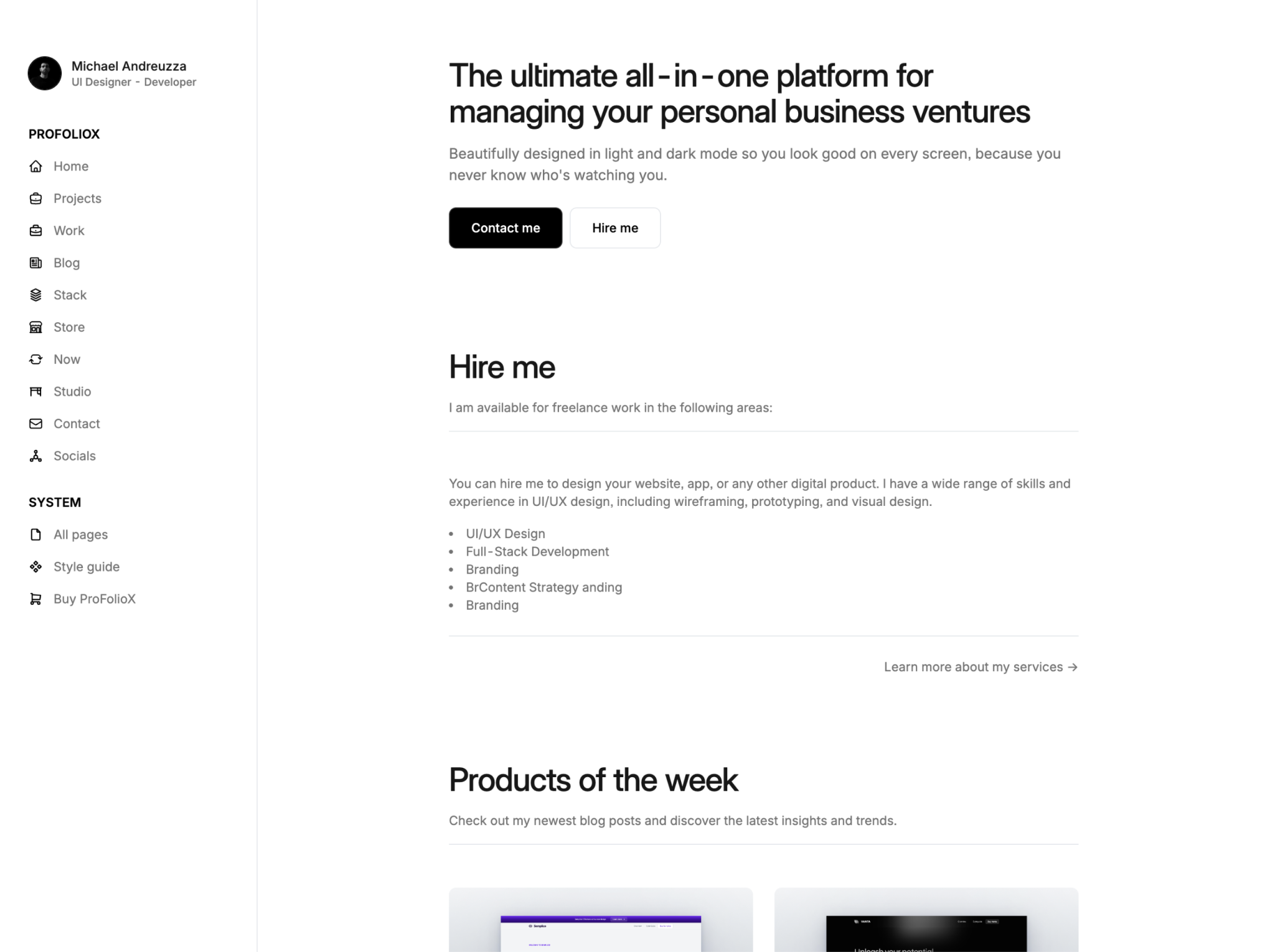Click the Now navigation menu item
Image resolution: width=1270 pixels, height=952 pixels.
67,358
